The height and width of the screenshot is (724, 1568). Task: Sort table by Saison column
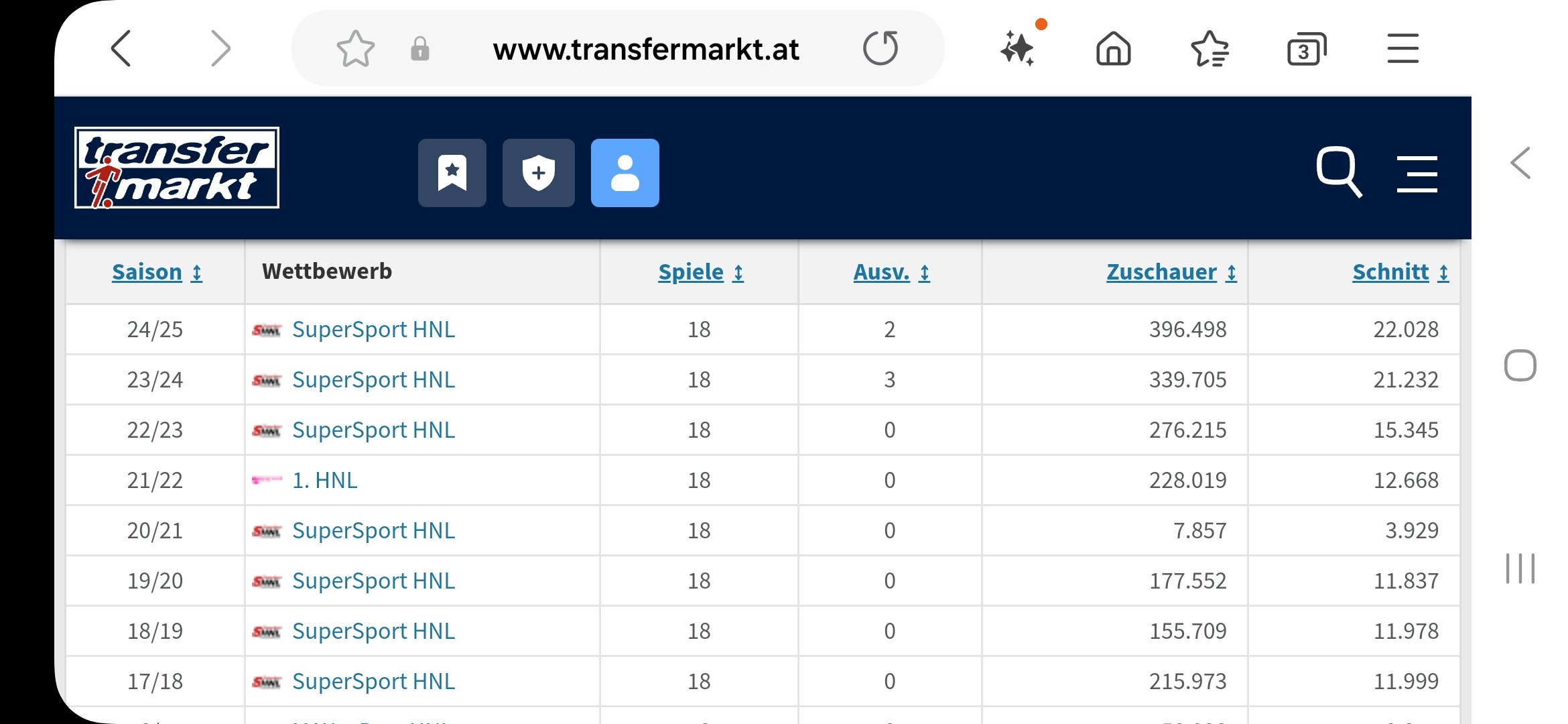157,272
